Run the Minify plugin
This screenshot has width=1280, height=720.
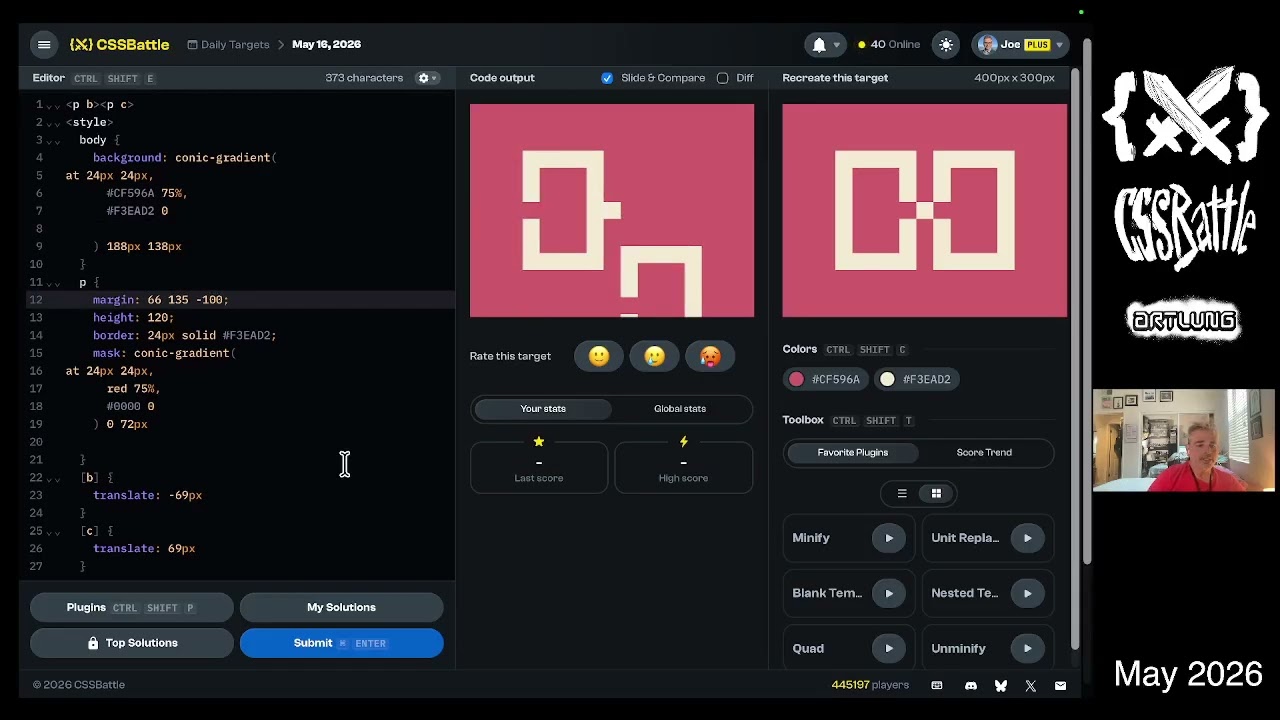point(889,538)
